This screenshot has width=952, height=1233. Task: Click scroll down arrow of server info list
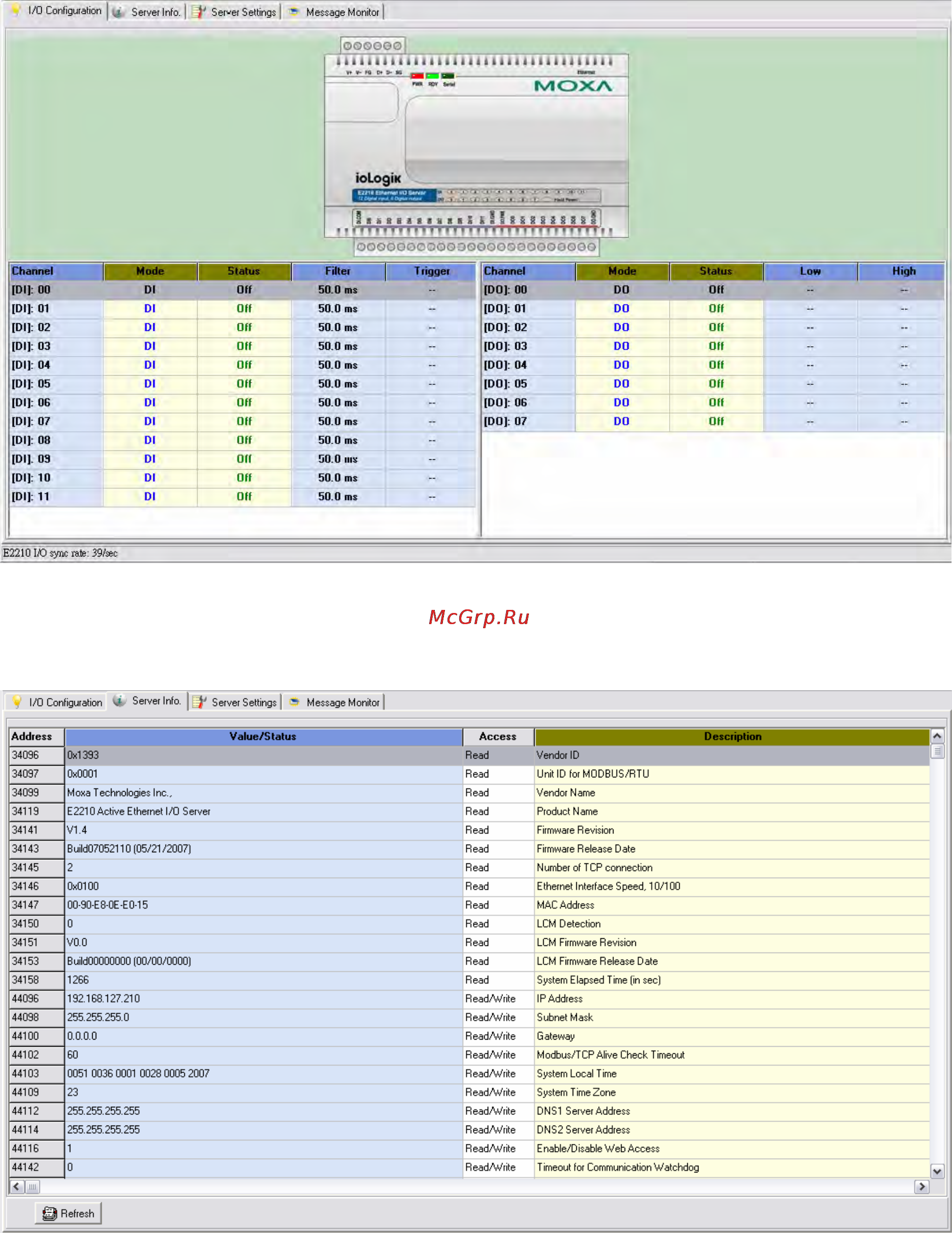pyautogui.click(x=937, y=1172)
